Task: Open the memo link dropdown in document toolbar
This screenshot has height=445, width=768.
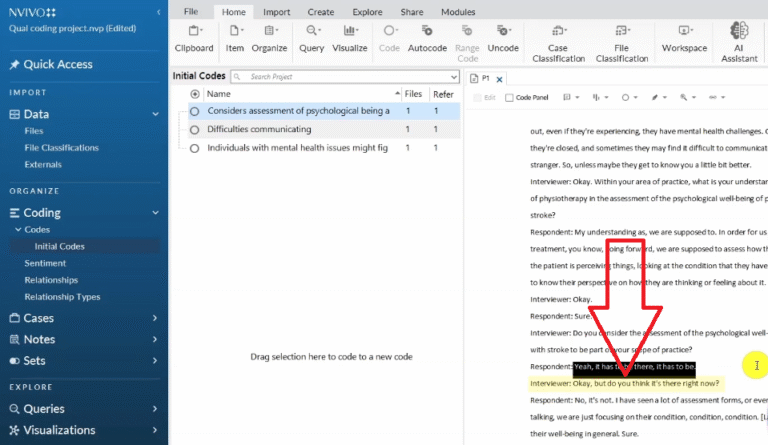Action: 571,97
